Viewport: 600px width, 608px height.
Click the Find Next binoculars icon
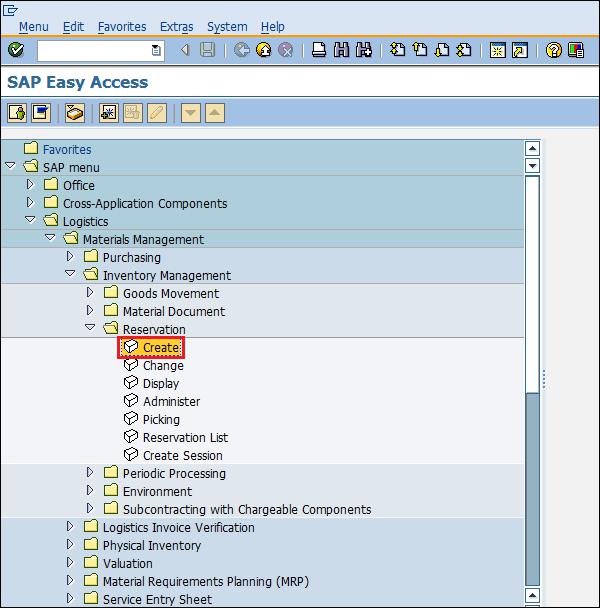(364, 50)
